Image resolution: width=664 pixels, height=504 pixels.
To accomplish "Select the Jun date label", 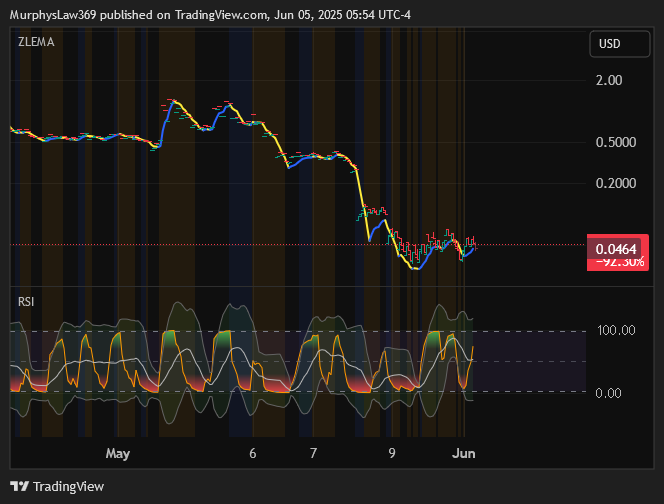I will tap(464, 454).
